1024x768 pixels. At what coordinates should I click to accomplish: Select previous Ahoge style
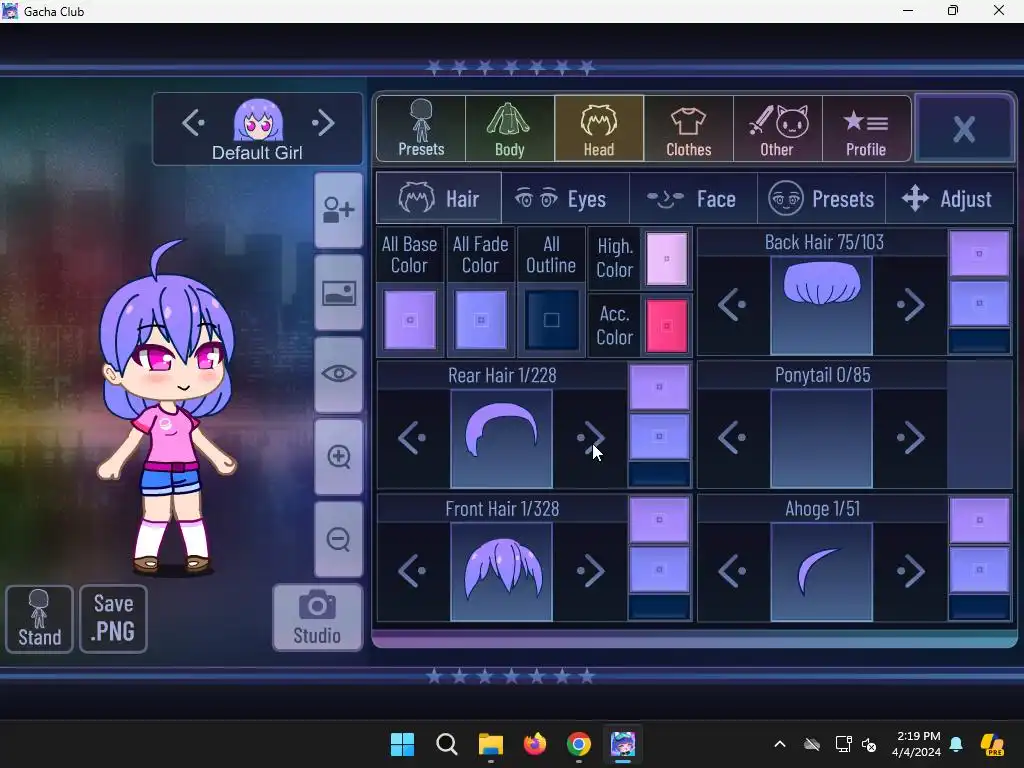click(733, 571)
